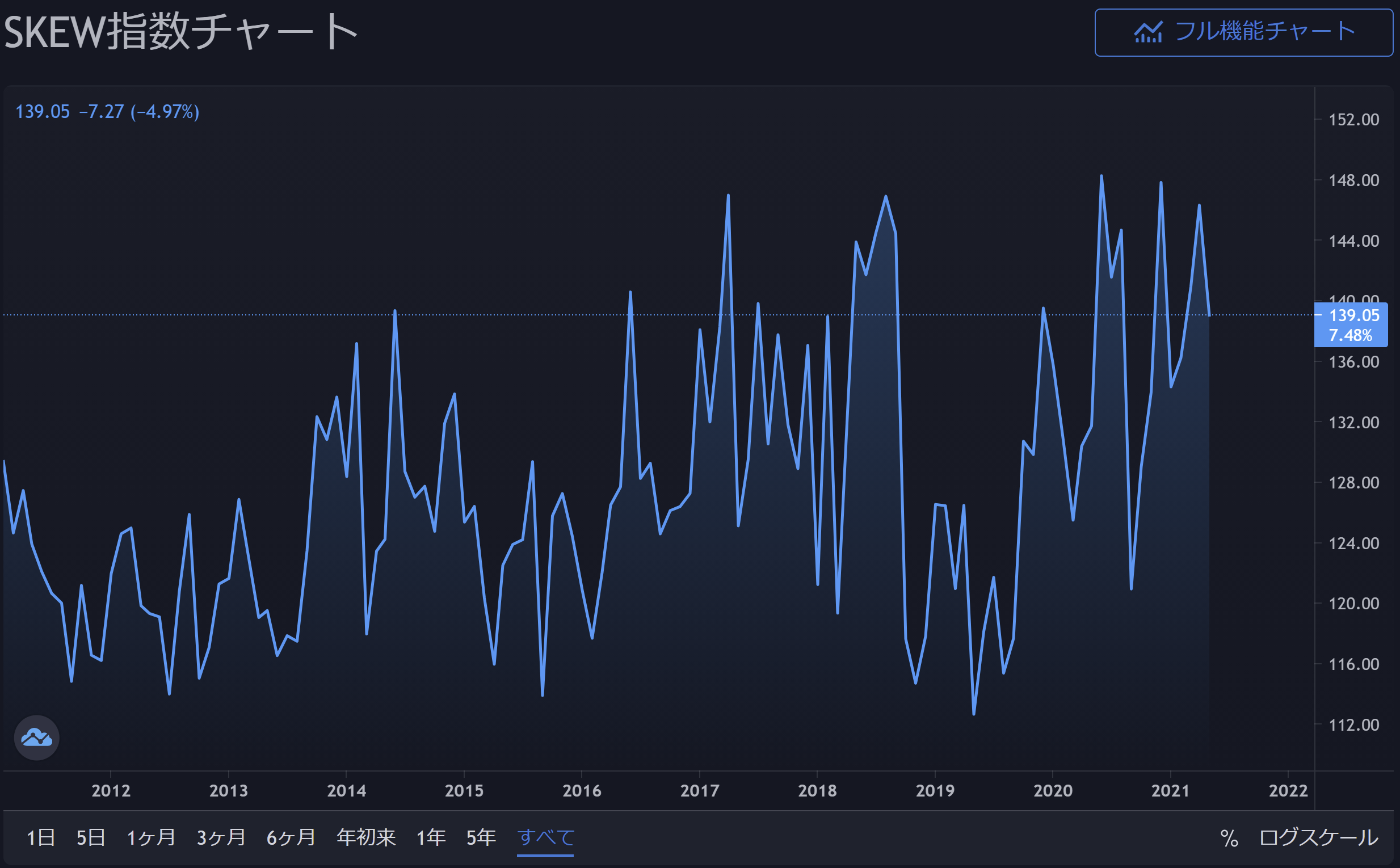Select the 5年 range
The image size is (1400, 868).
tap(481, 837)
